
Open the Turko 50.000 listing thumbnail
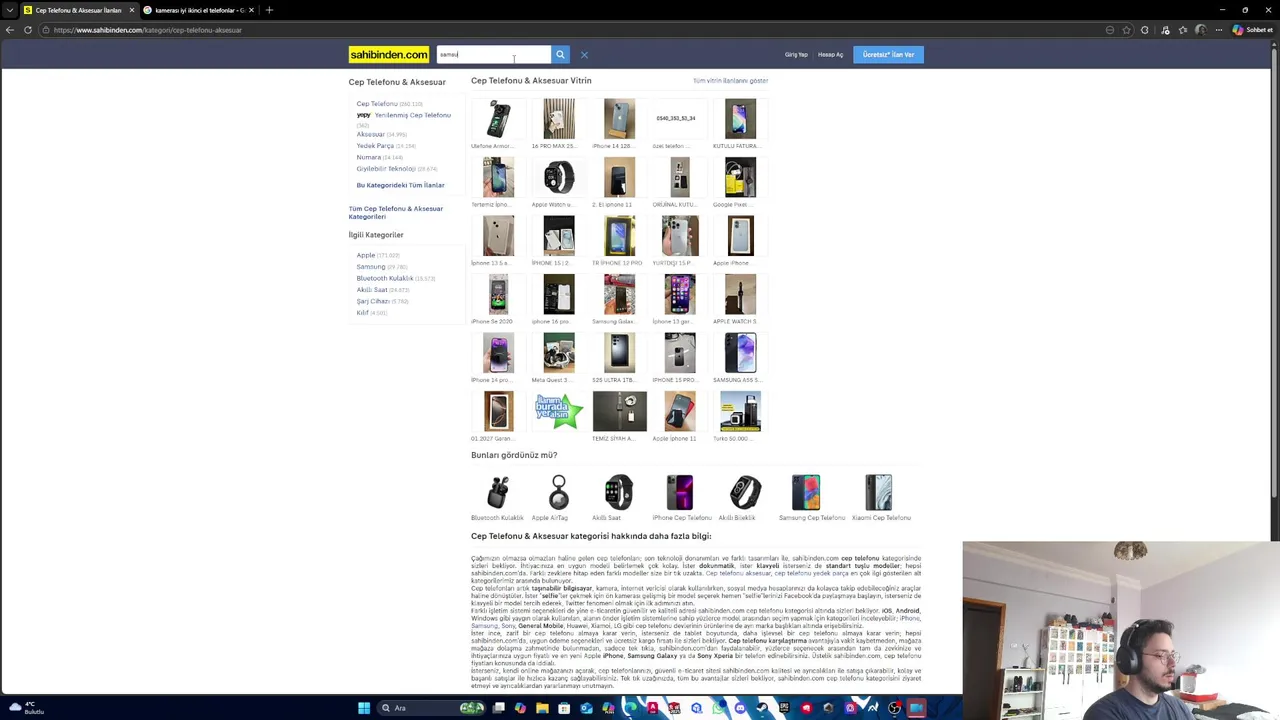point(740,411)
